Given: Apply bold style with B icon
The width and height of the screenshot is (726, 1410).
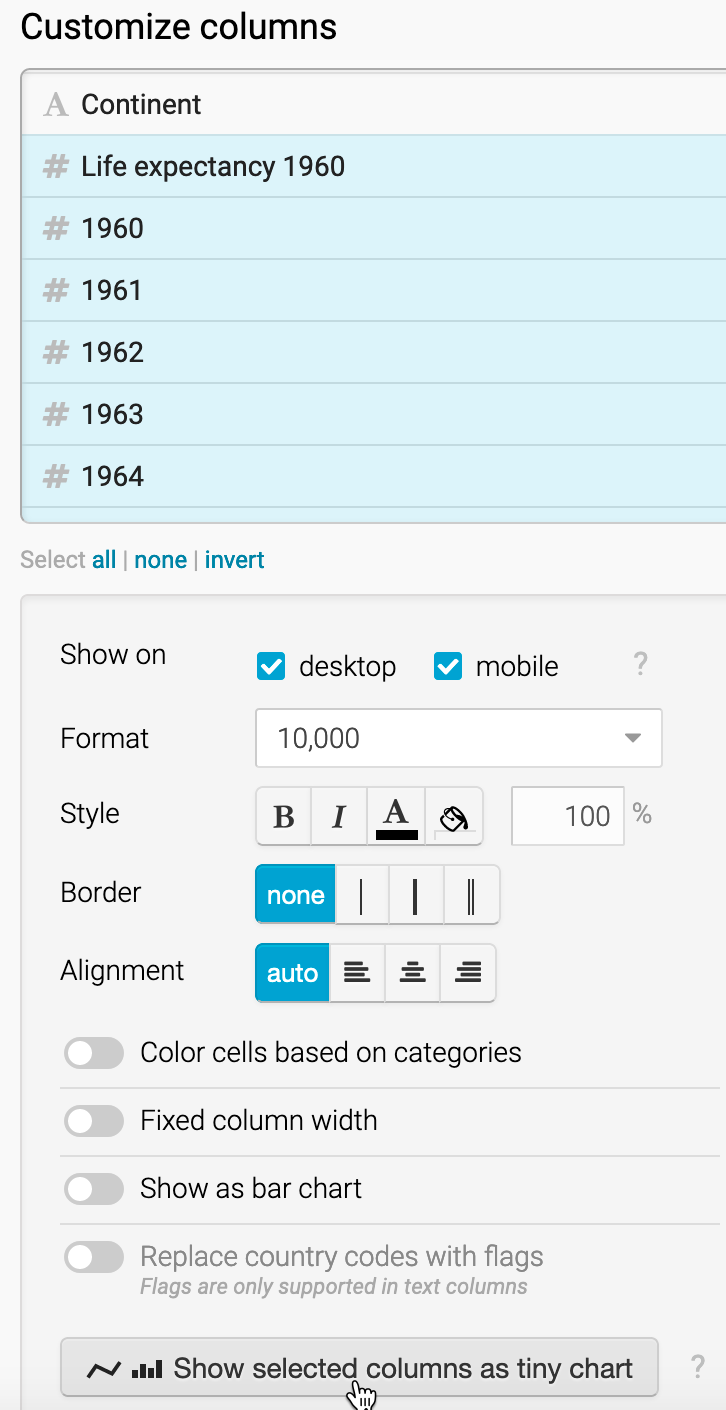Looking at the screenshot, I should point(284,816).
